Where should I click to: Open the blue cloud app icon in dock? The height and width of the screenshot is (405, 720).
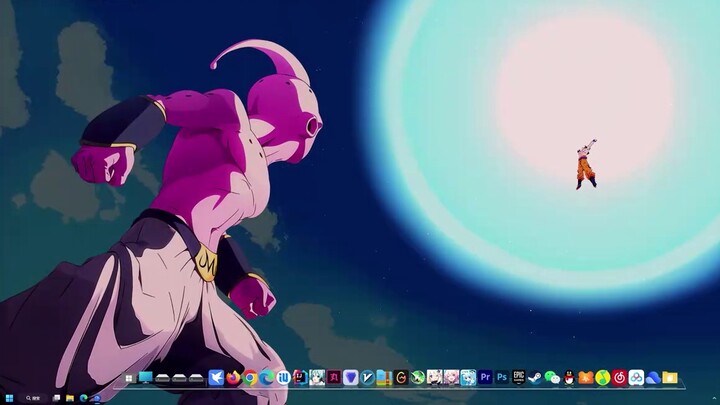652,377
